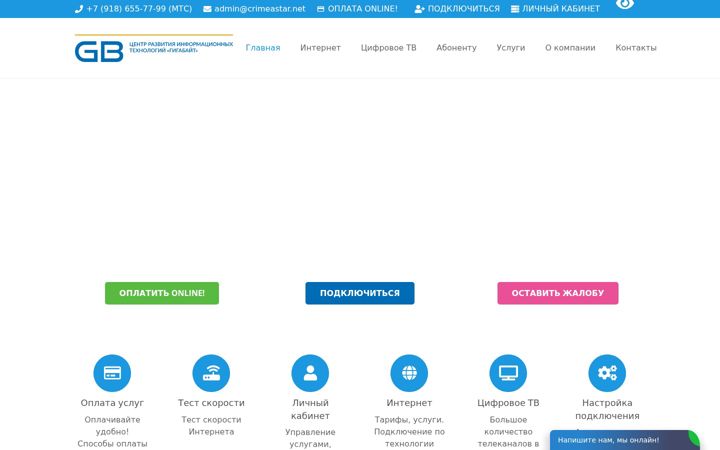
Task: Click the admin@crimeastar.net email link
Action: (260, 9)
